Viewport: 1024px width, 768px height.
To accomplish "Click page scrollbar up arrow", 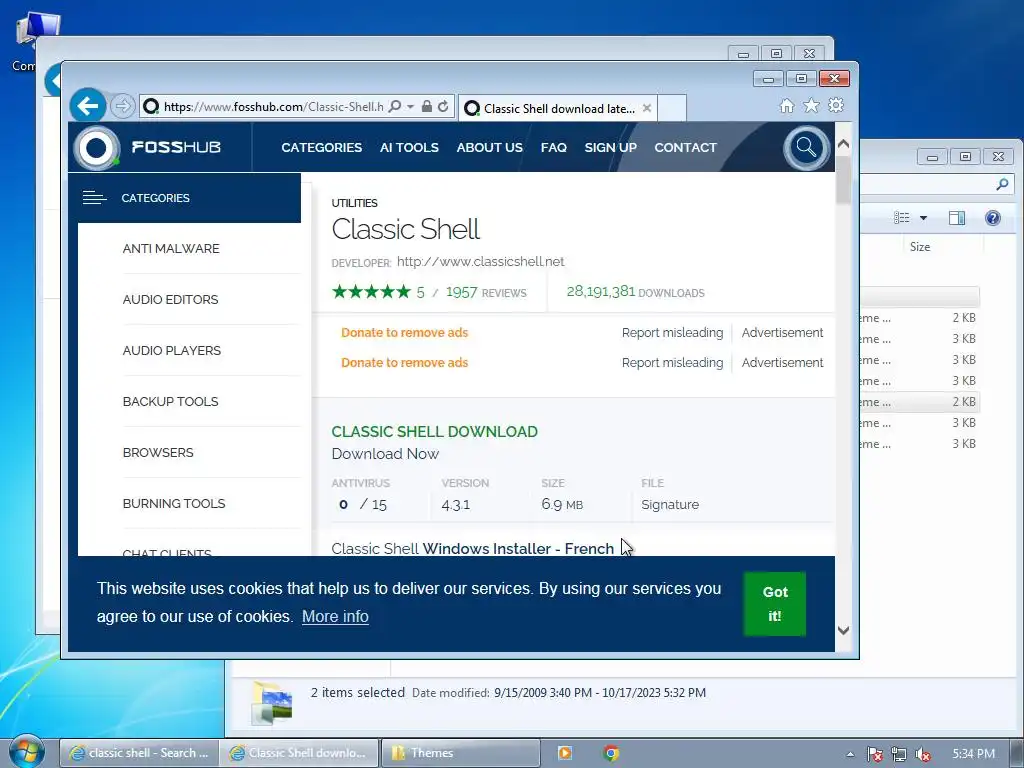I will [843, 144].
